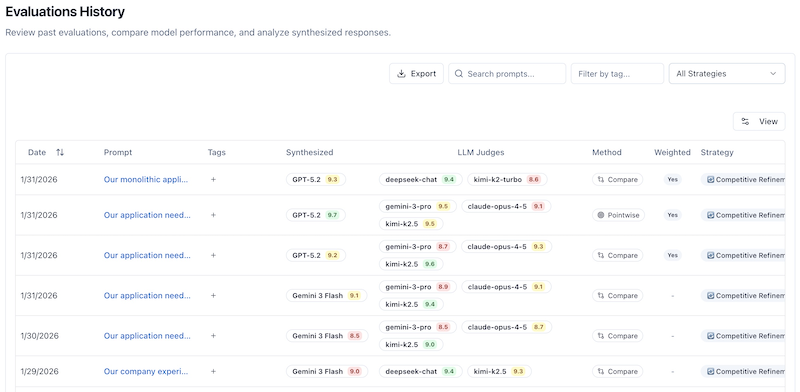Click the Gemini 3 Flash 9.1 badge
This screenshot has height=392, width=800.
327,296
